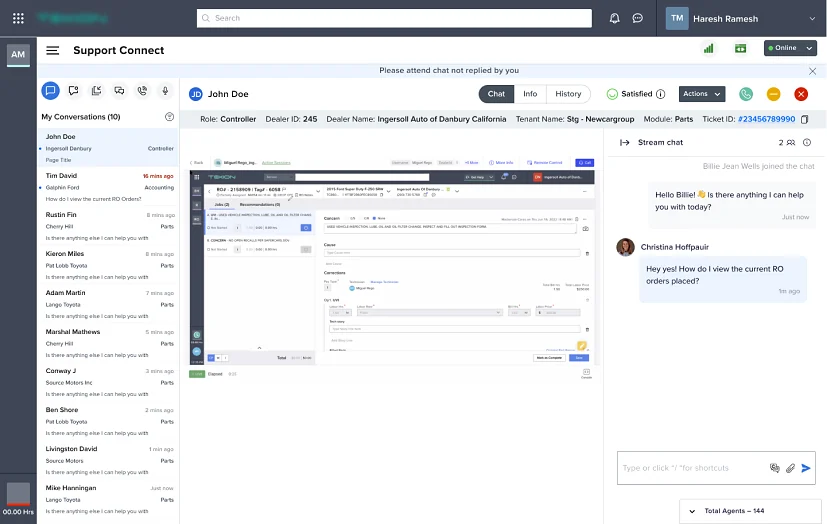Attach a file with the paperclip
Viewport: 827px width, 524px height.
pos(790,468)
